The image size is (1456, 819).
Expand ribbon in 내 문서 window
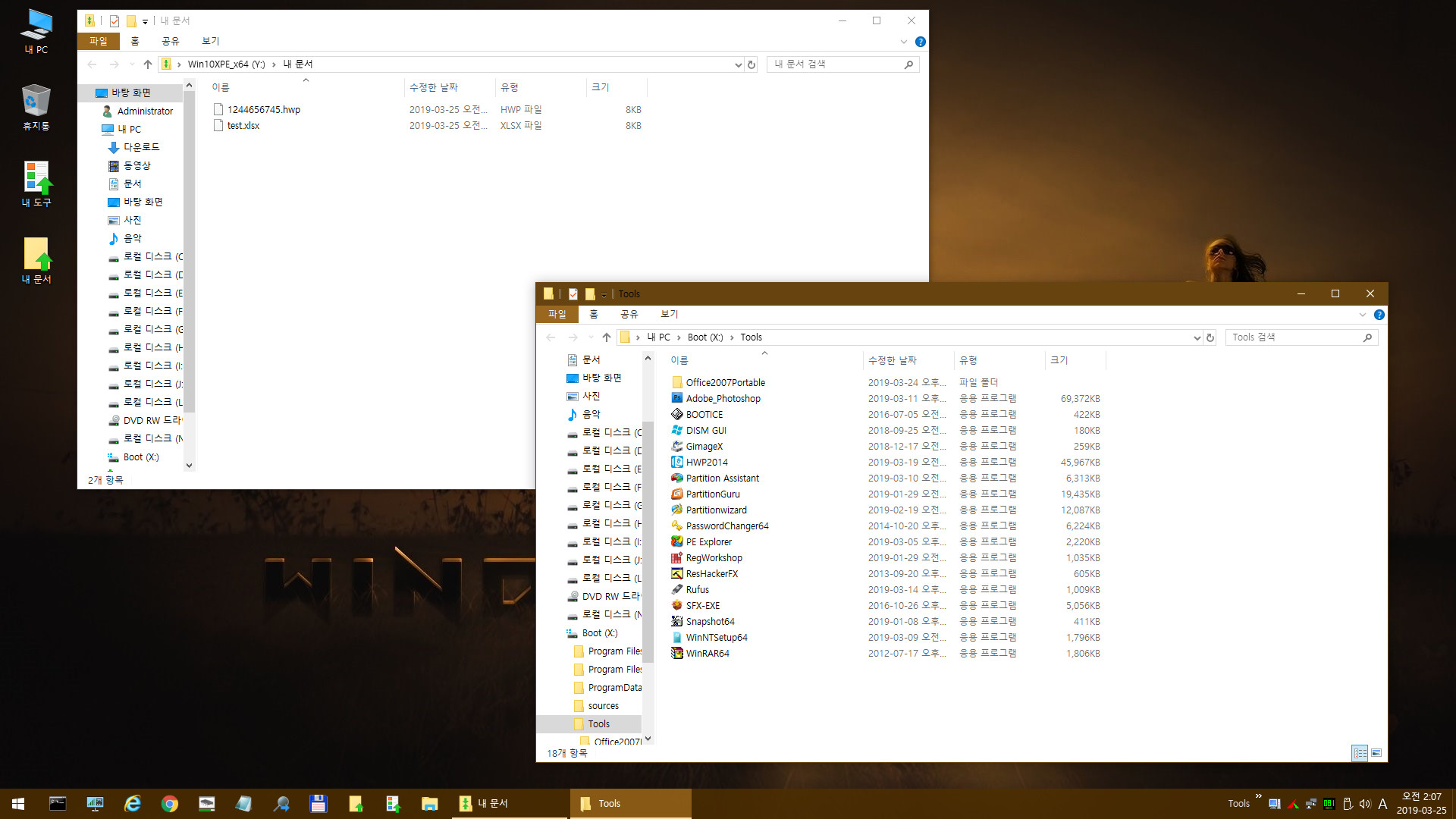coord(904,42)
